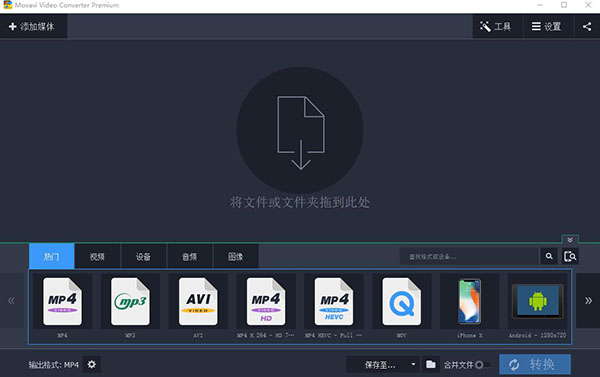
Task: Toggle the 合并文件 merge files switch
Action: click(x=482, y=365)
